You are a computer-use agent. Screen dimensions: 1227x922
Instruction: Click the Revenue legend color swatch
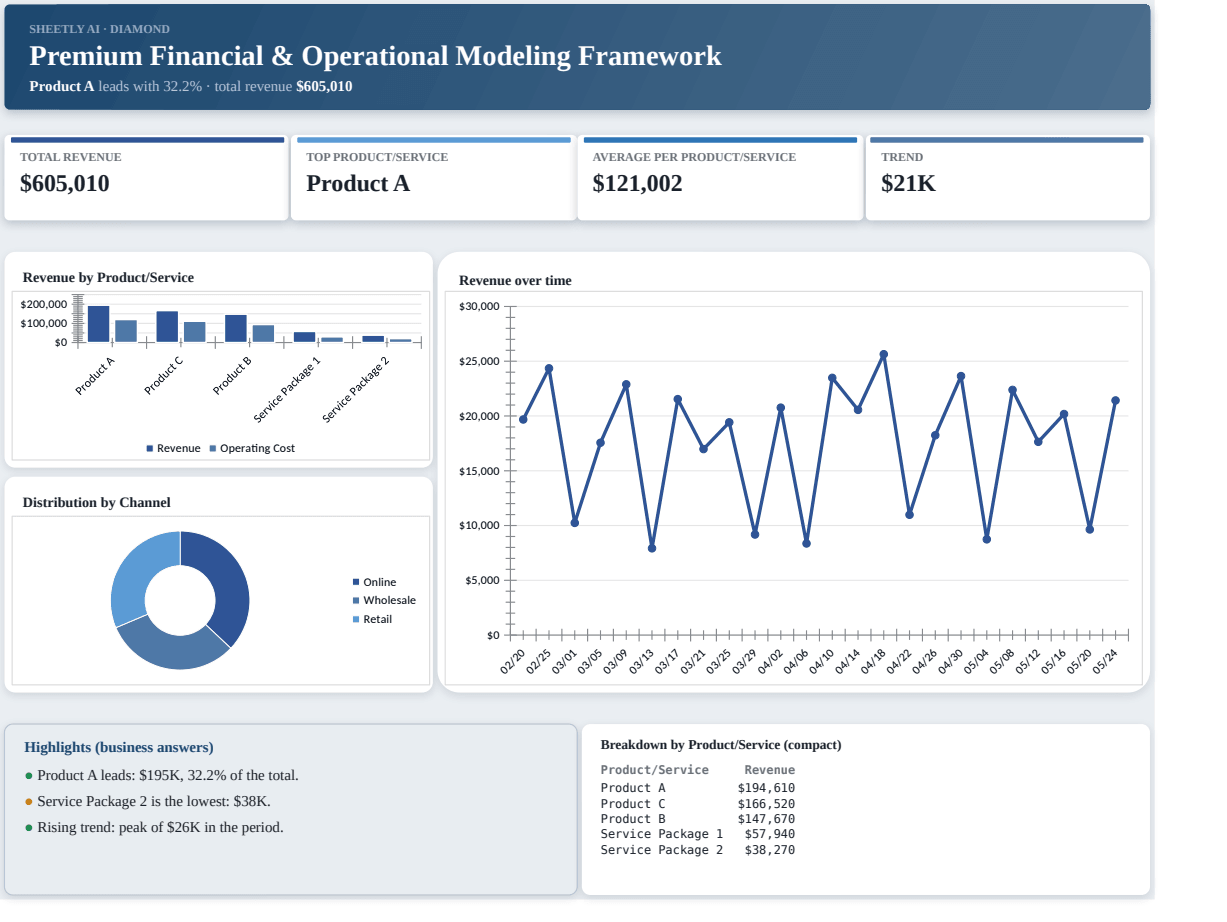click(150, 448)
